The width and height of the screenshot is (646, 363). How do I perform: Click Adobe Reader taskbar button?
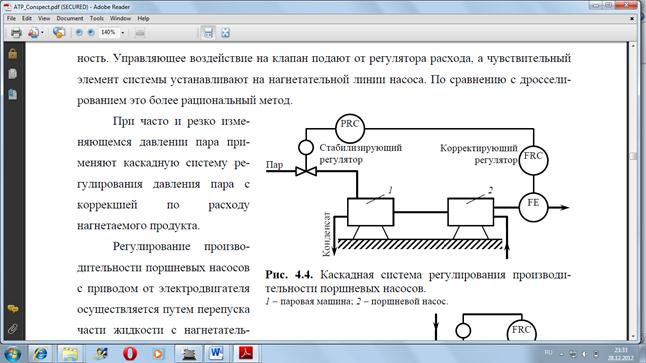pyautogui.click(x=246, y=354)
